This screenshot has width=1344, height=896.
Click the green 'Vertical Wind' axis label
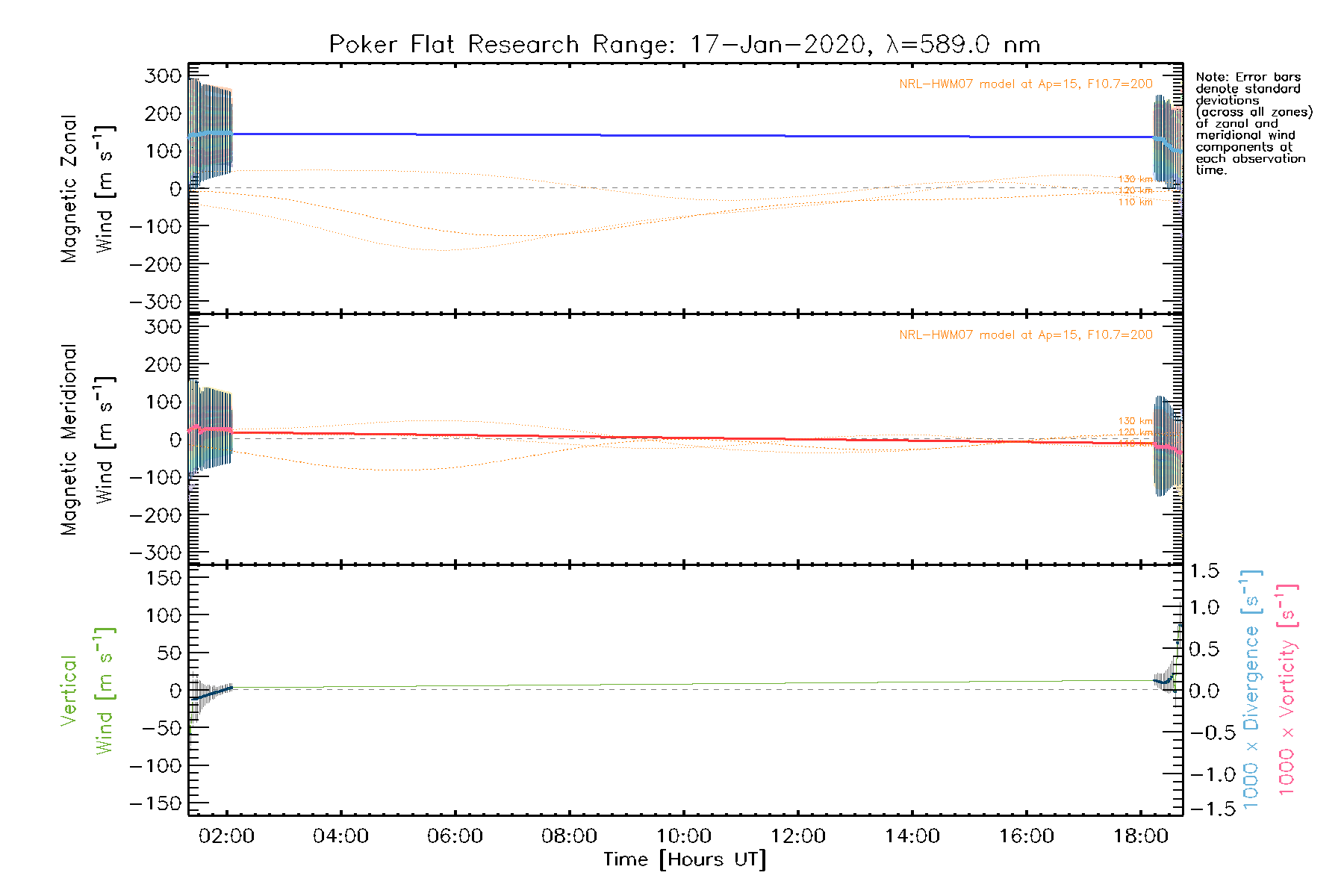pyautogui.click(x=88, y=691)
